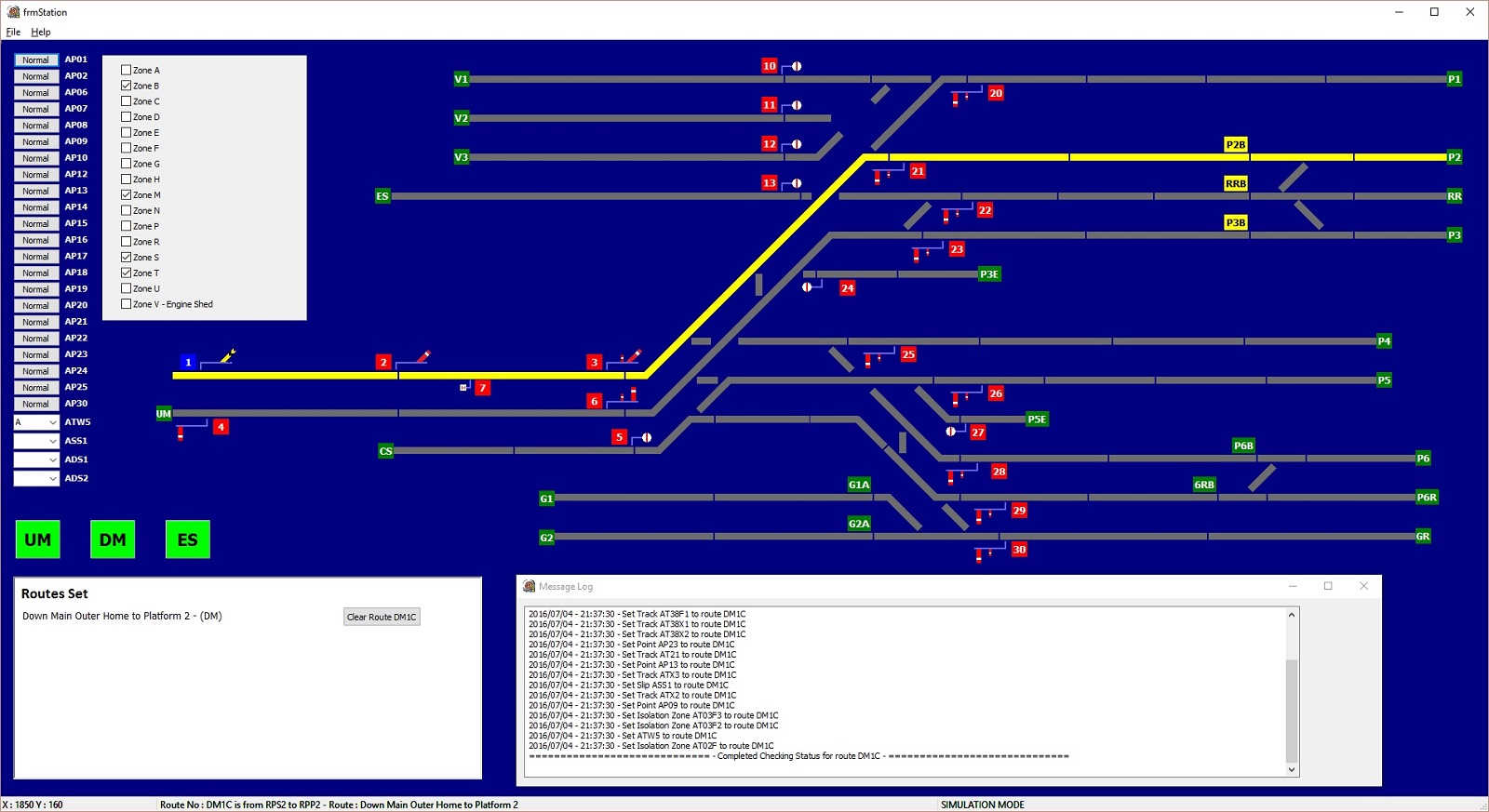The height and width of the screenshot is (812, 1489).
Task: Open the Help menu
Action: (41, 32)
